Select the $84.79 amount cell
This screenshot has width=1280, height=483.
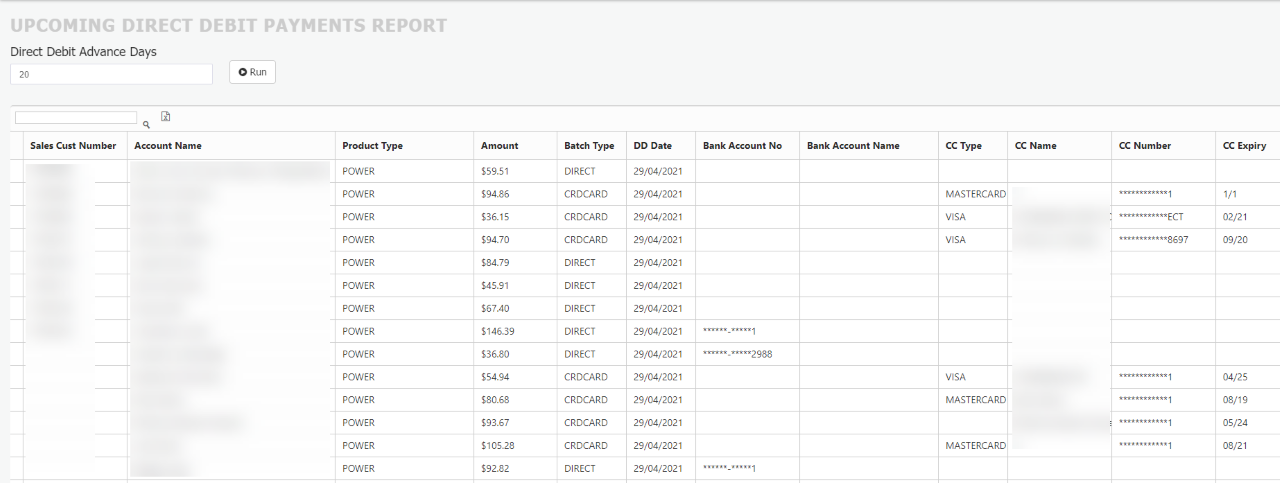[495, 263]
